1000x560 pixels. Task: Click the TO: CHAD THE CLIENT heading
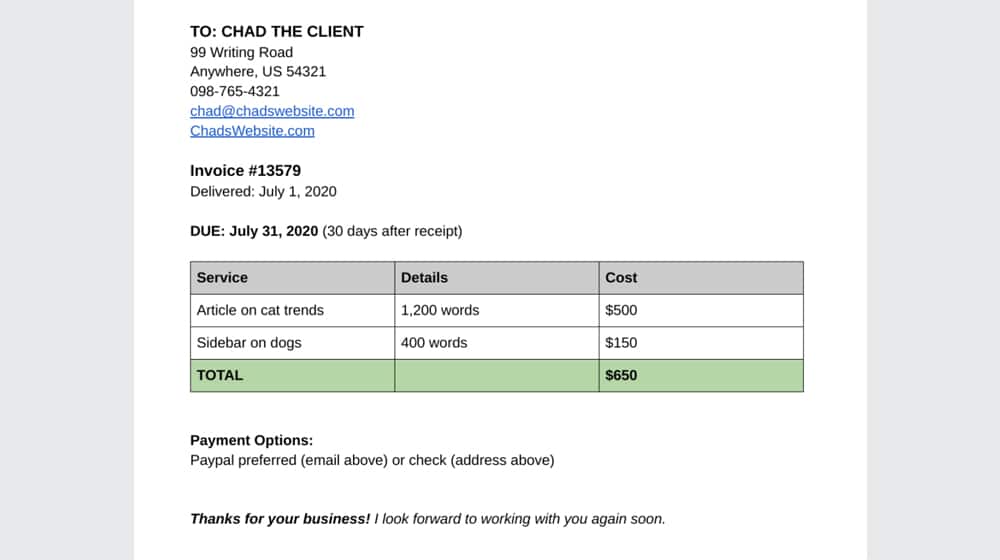[x=277, y=31]
